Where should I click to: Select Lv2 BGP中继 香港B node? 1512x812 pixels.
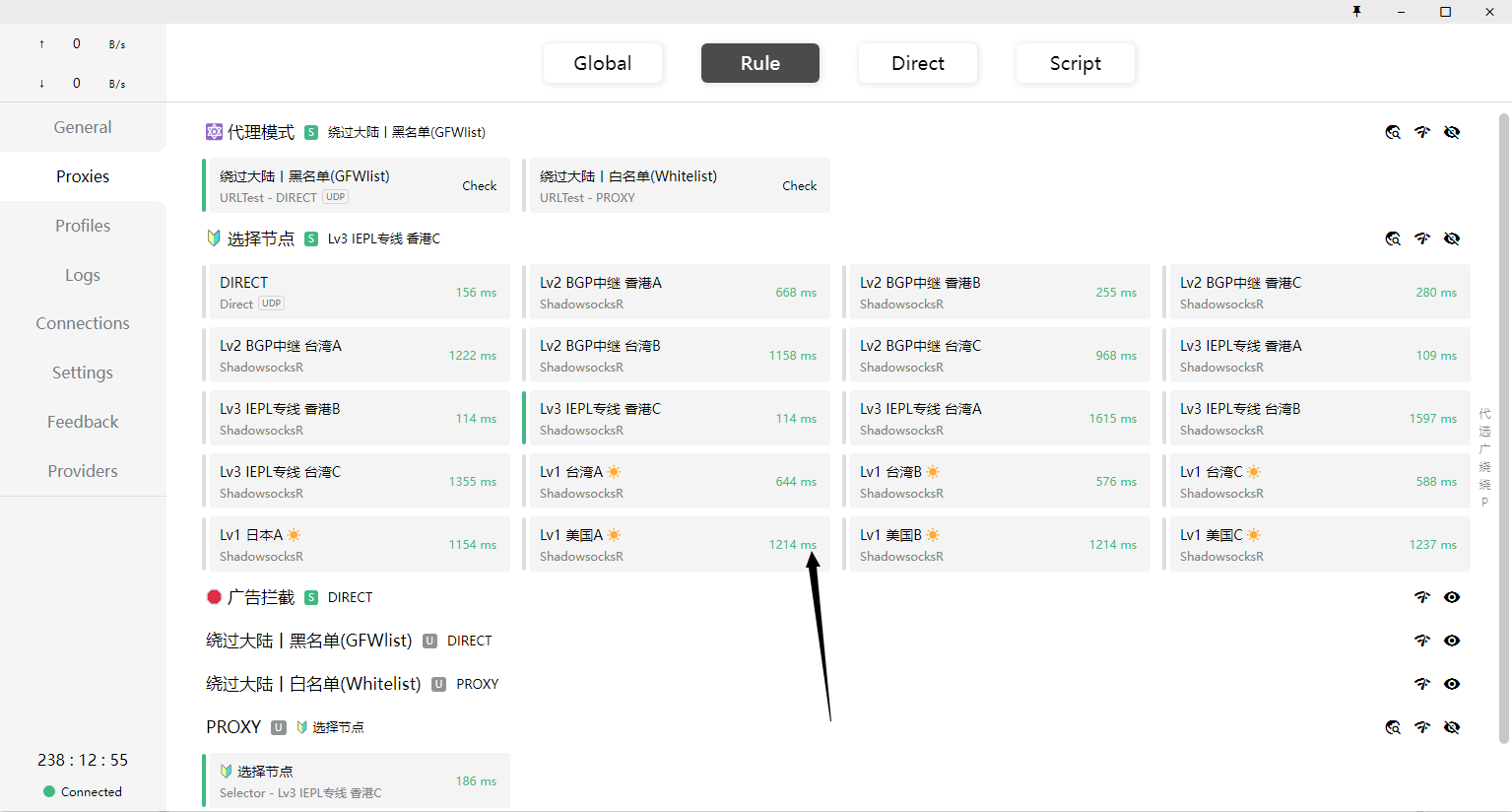pos(997,292)
